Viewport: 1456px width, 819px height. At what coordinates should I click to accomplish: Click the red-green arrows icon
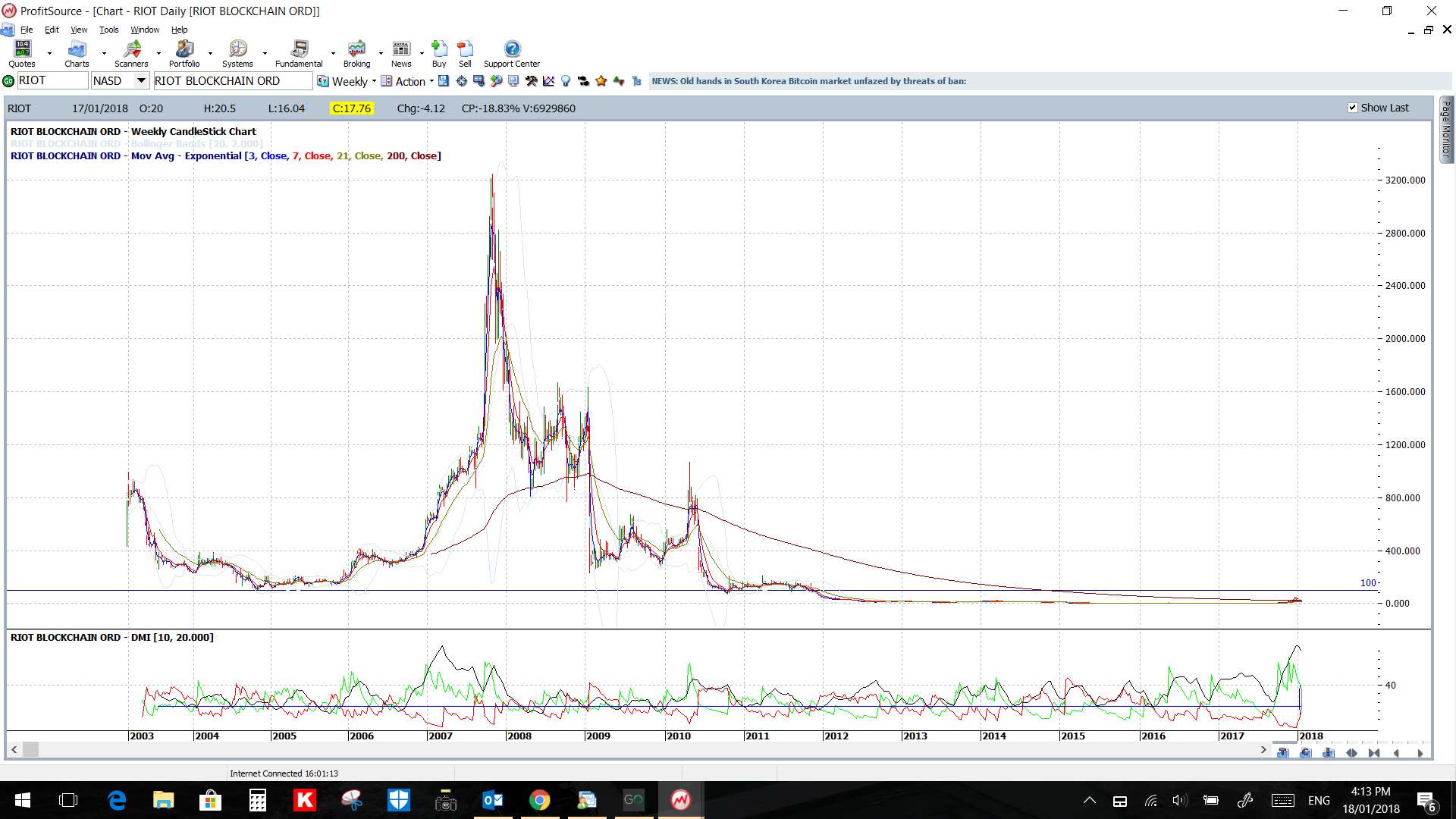(619, 81)
